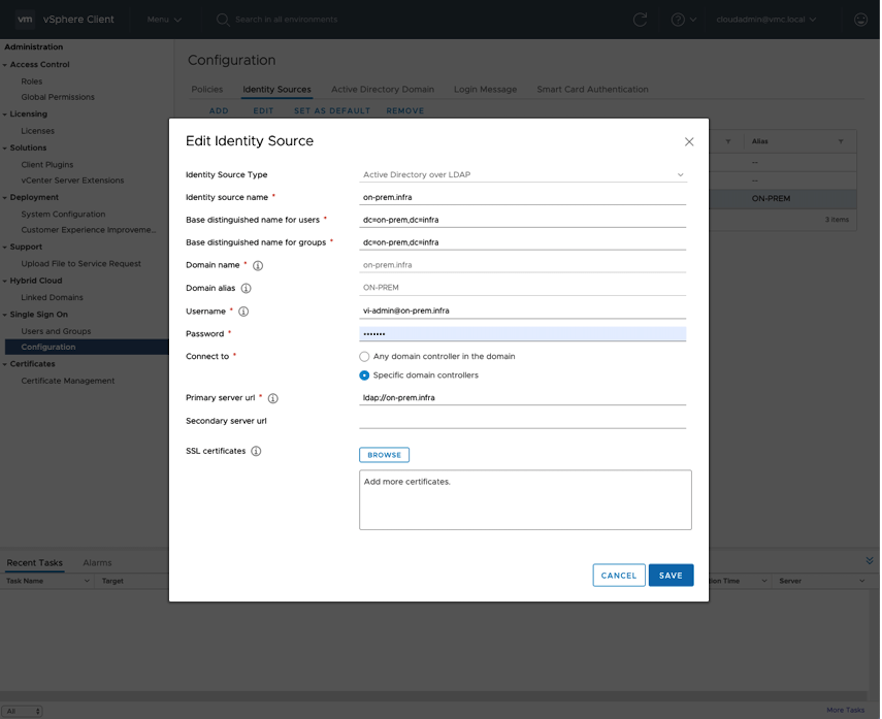Switch to the Identity Sources tab
This screenshot has height=719, width=882.
coord(277,89)
